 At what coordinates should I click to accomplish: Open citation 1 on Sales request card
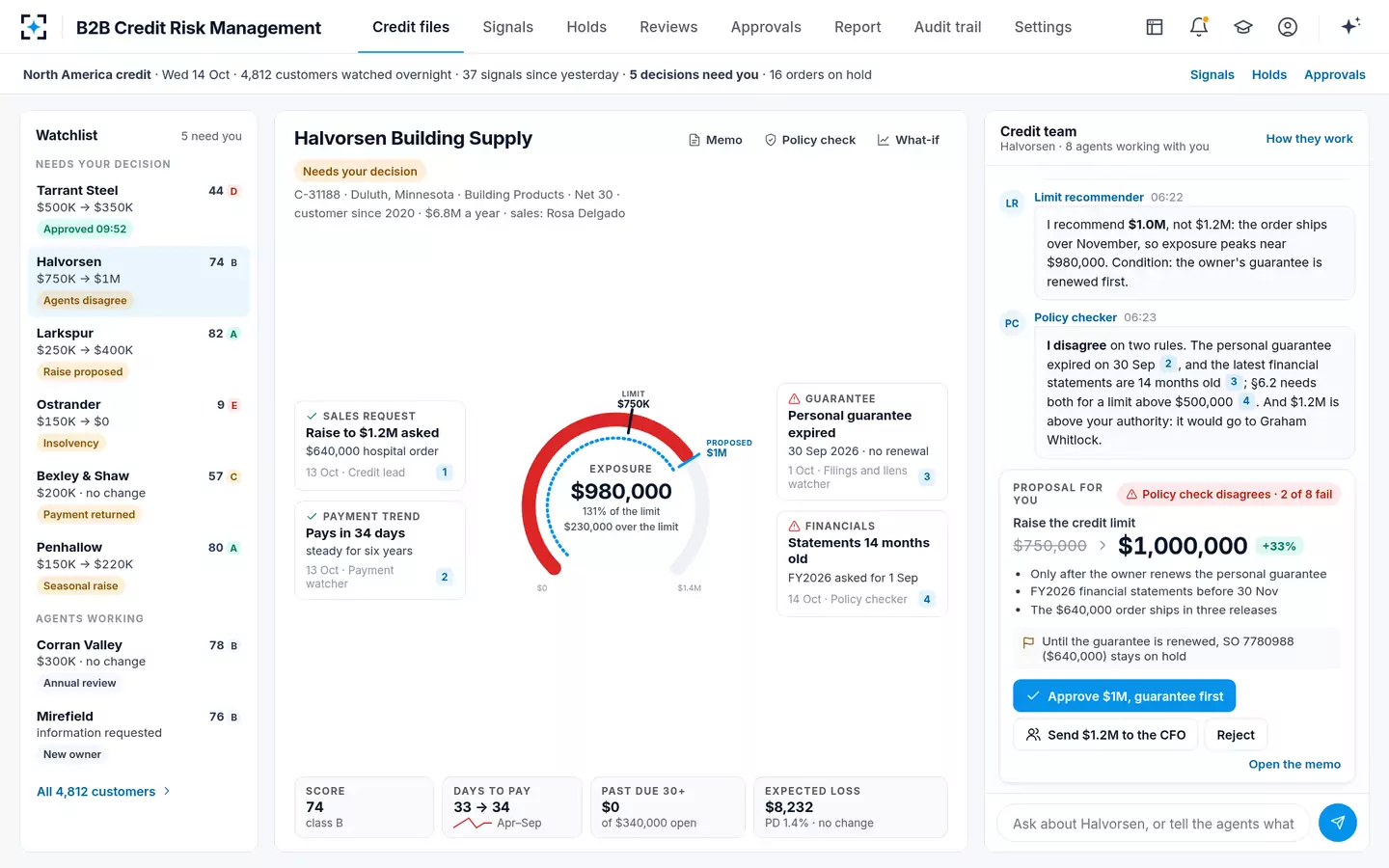[445, 473]
